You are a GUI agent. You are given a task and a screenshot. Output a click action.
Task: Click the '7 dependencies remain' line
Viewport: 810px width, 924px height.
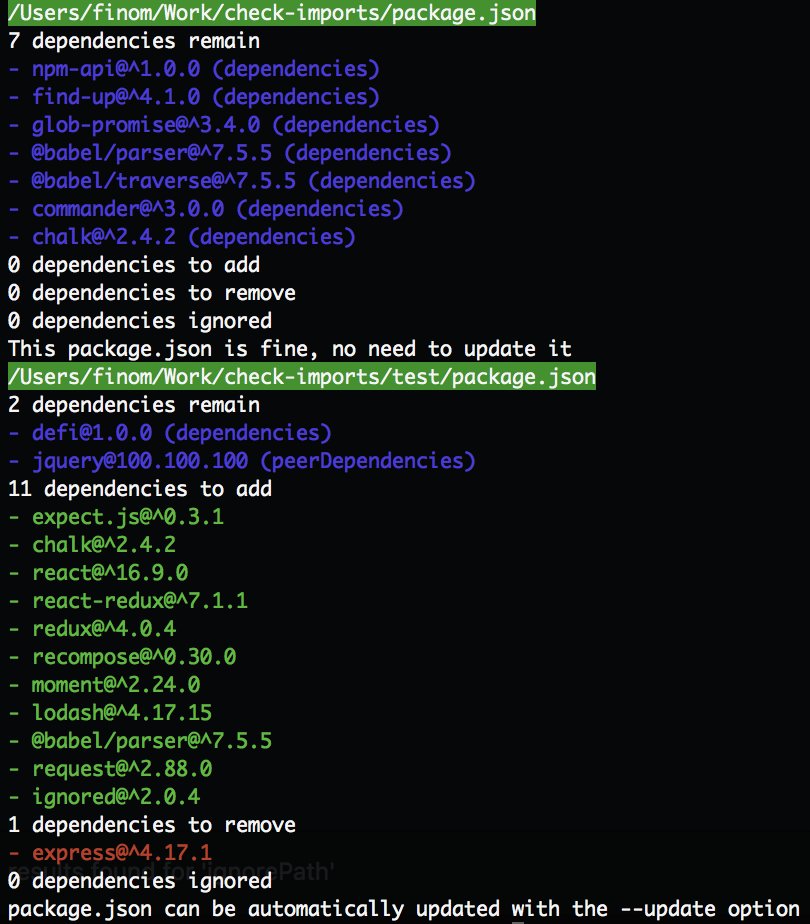pos(134,41)
